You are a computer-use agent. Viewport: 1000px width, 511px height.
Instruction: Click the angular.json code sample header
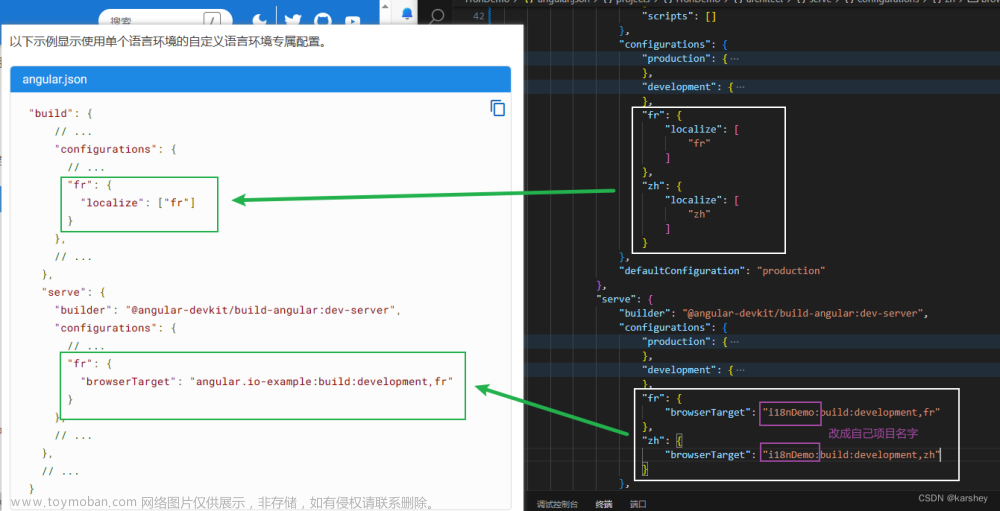[x=260, y=80]
